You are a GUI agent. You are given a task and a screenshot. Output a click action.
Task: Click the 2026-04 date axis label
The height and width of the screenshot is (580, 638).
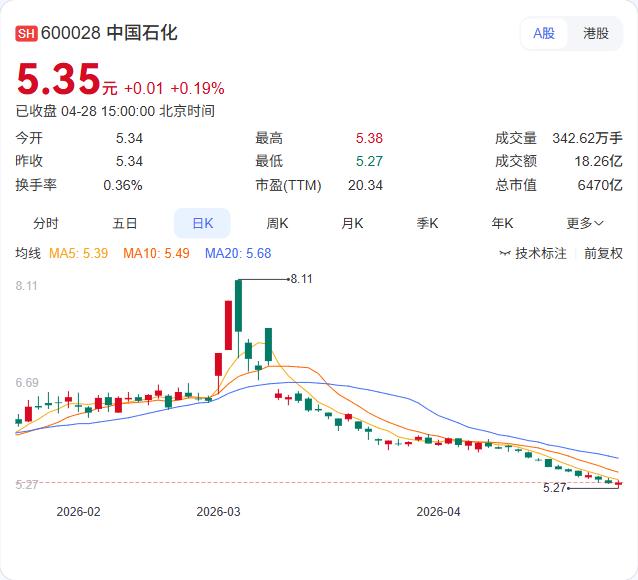point(438,512)
